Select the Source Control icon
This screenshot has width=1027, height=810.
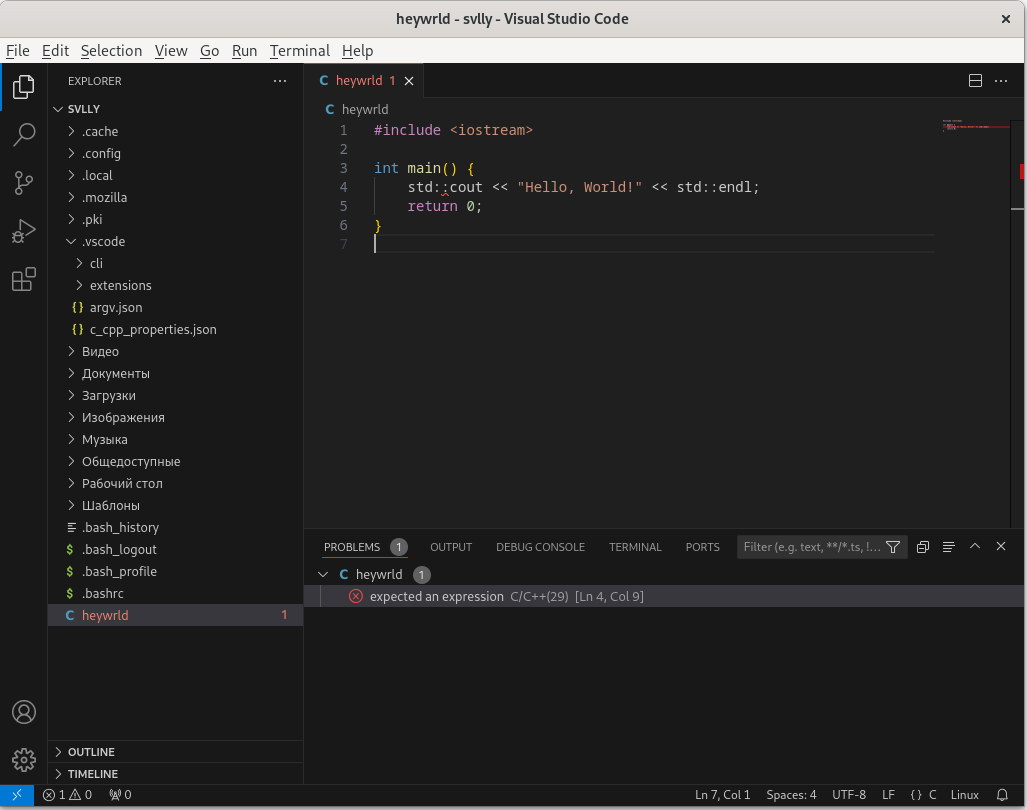(x=23, y=183)
